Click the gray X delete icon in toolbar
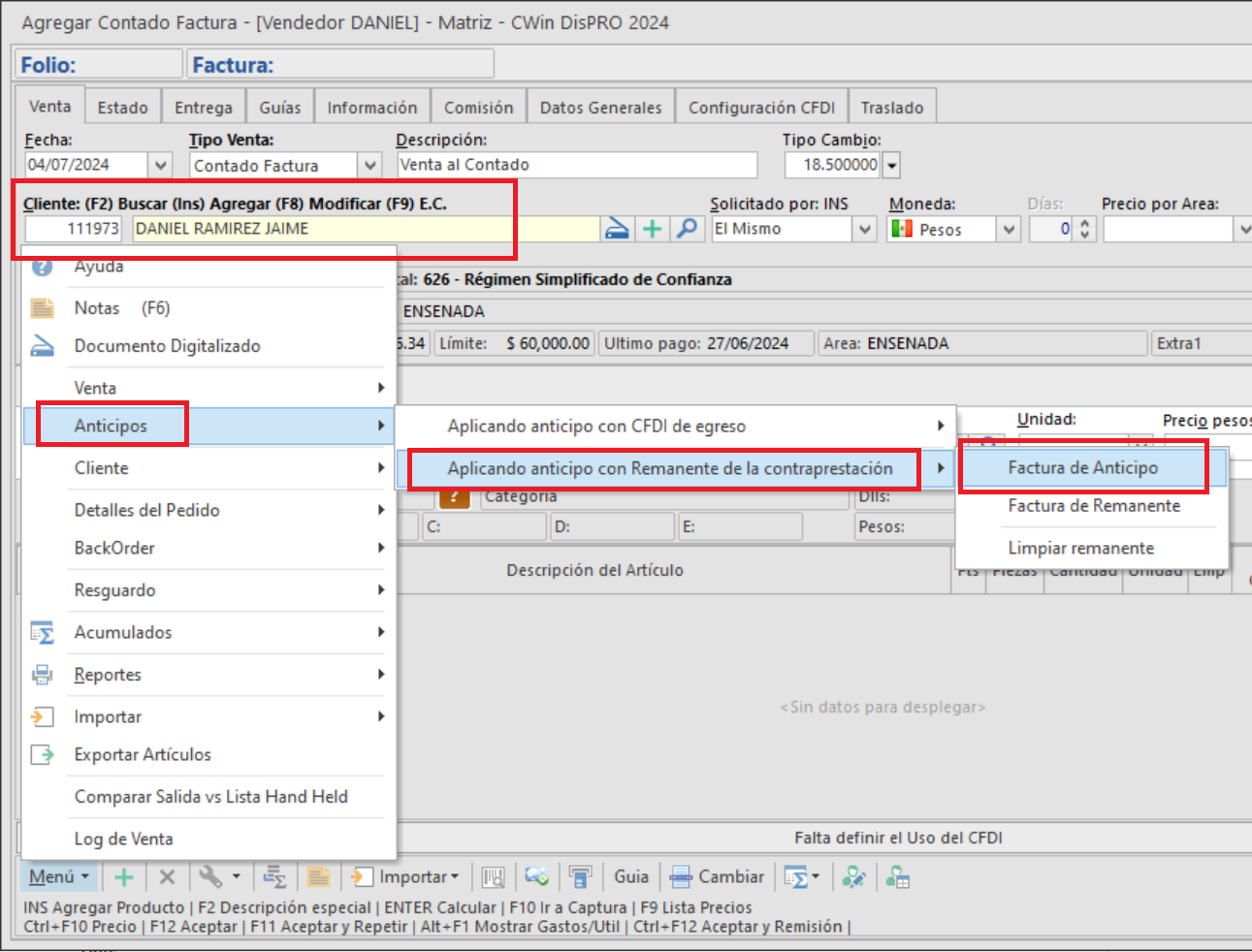This screenshot has height=952, width=1252. (x=167, y=877)
